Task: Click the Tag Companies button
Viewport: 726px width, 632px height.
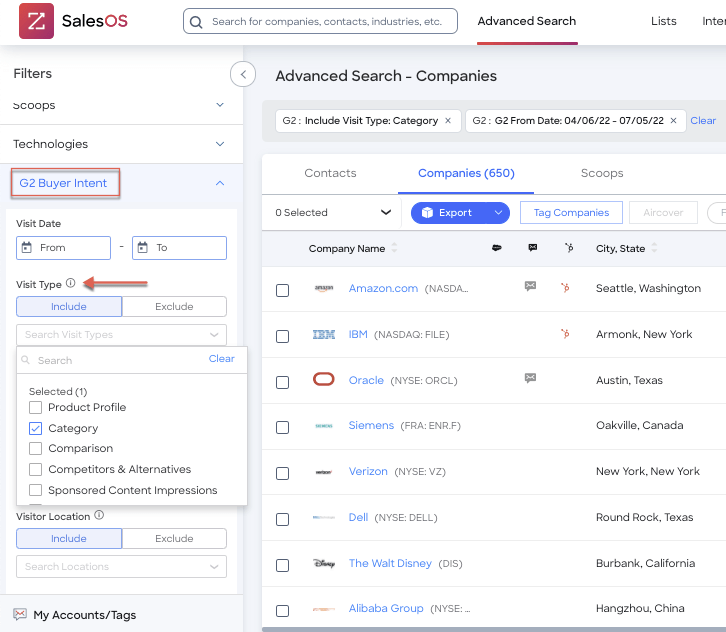Action: click(571, 213)
